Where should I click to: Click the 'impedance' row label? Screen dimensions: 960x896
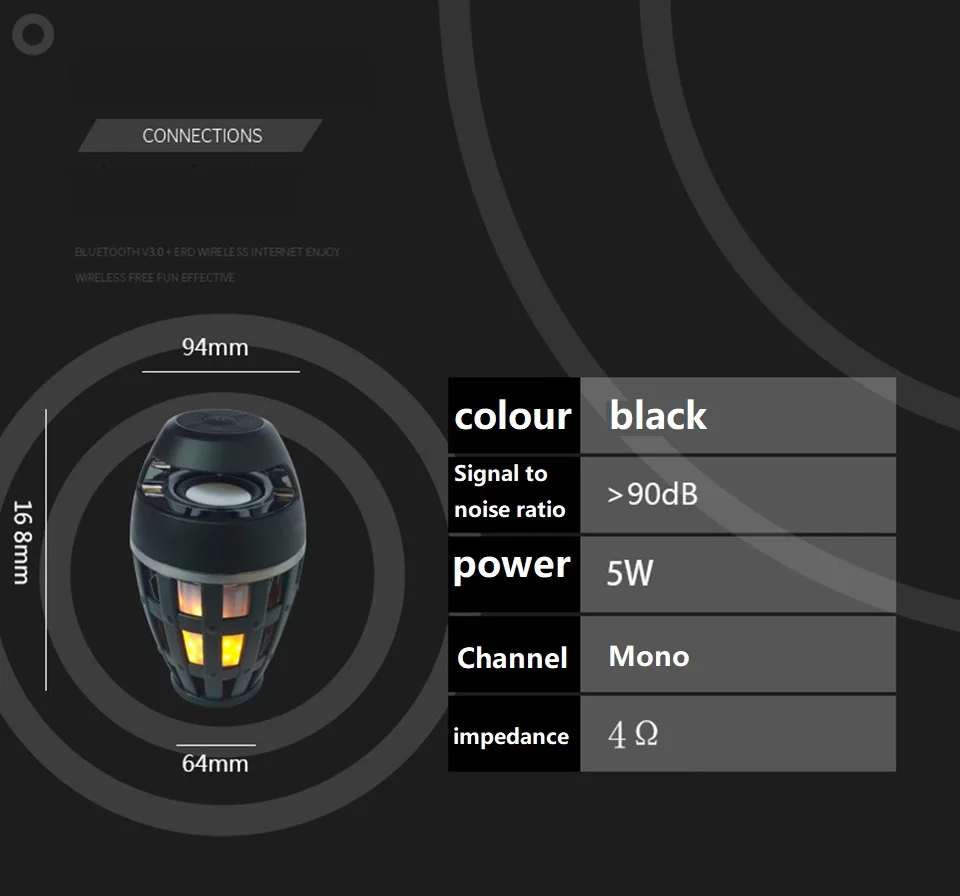click(511, 736)
